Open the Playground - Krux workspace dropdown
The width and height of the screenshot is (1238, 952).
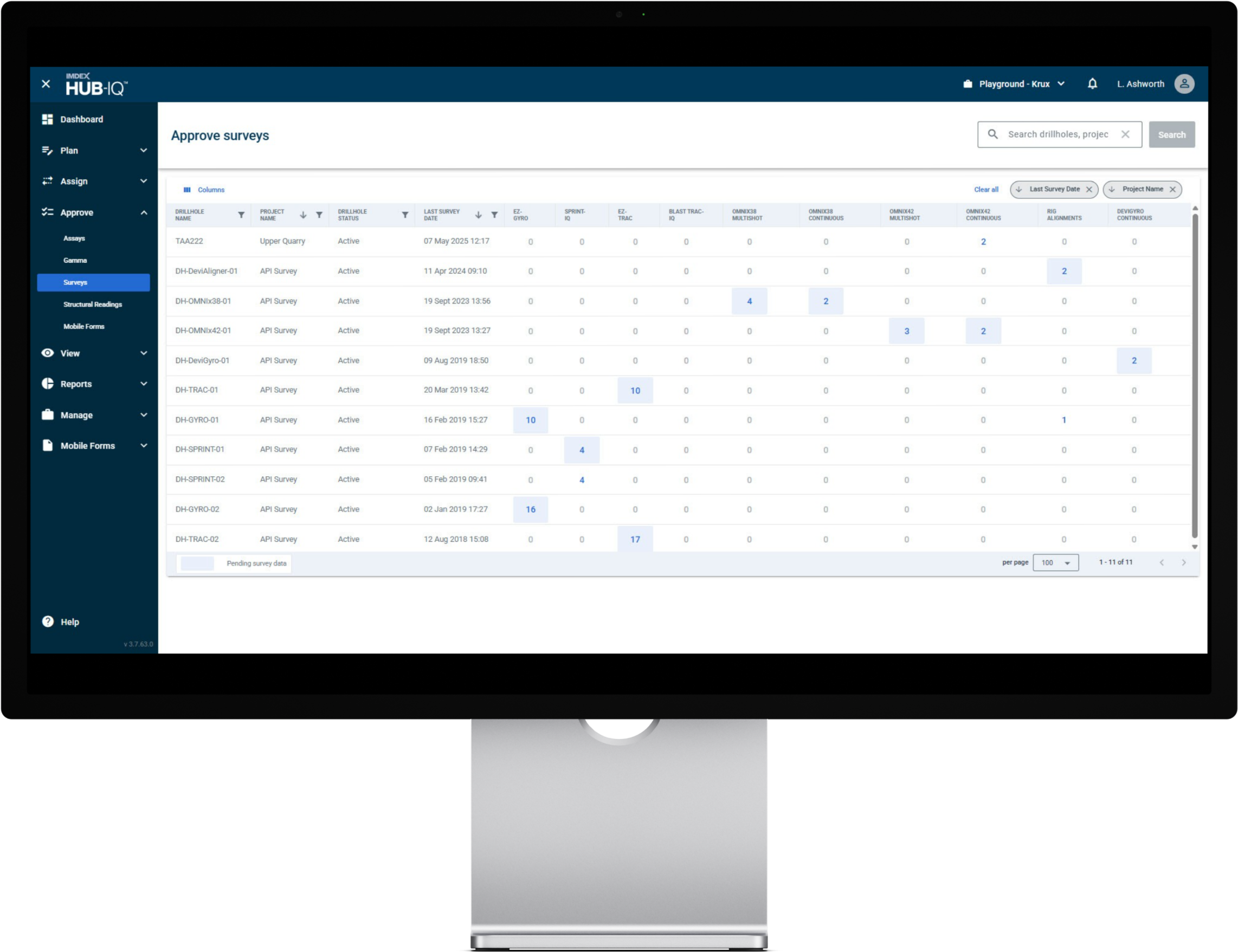pos(1014,84)
